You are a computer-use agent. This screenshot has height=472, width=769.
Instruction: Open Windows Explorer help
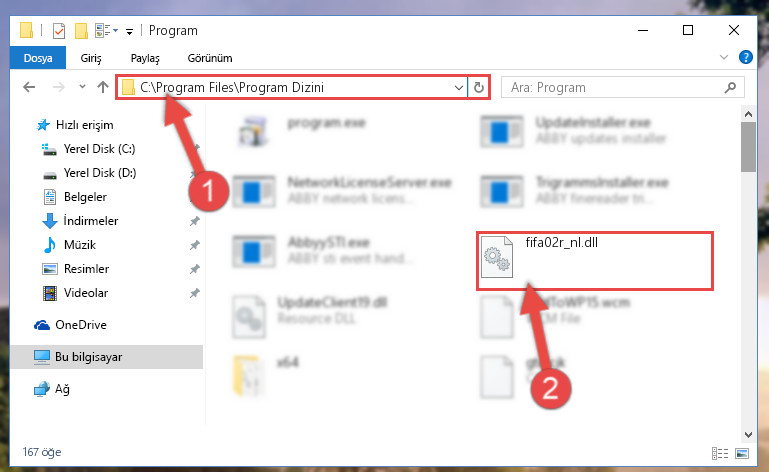coord(745,57)
